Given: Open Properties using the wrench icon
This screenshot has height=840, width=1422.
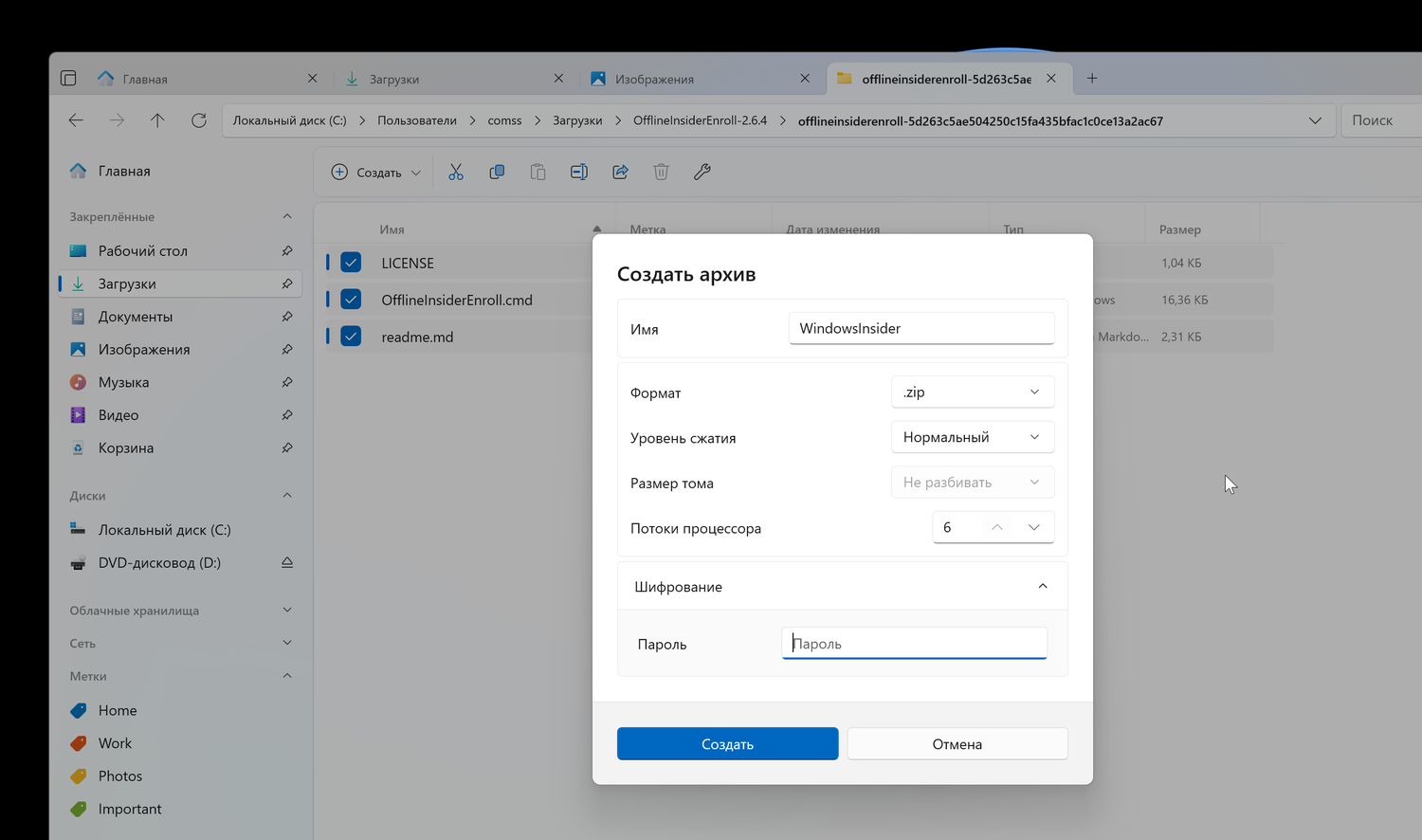Looking at the screenshot, I should [x=702, y=172].
